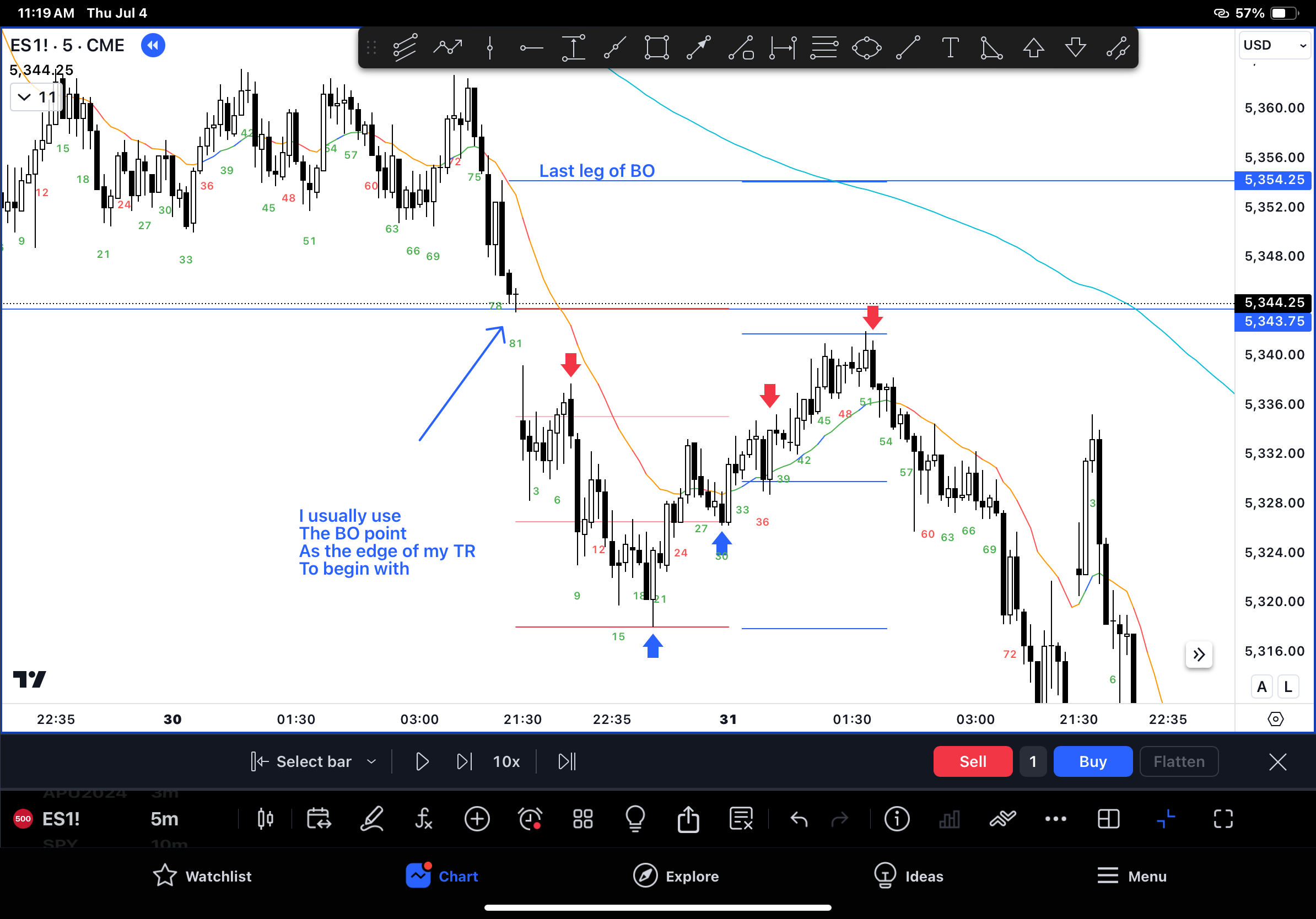The image size is (1316, 919).
Task: Edit the order quantity field showing 1
Action: 1032,761
